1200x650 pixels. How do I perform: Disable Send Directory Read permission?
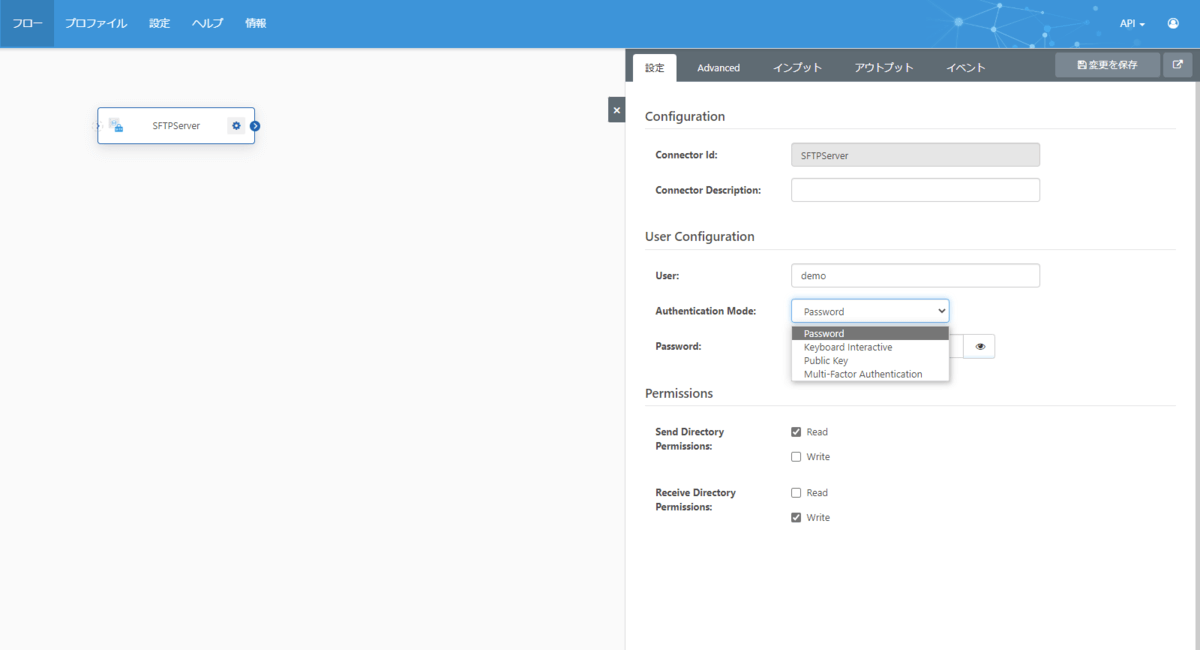coord(796,432)
